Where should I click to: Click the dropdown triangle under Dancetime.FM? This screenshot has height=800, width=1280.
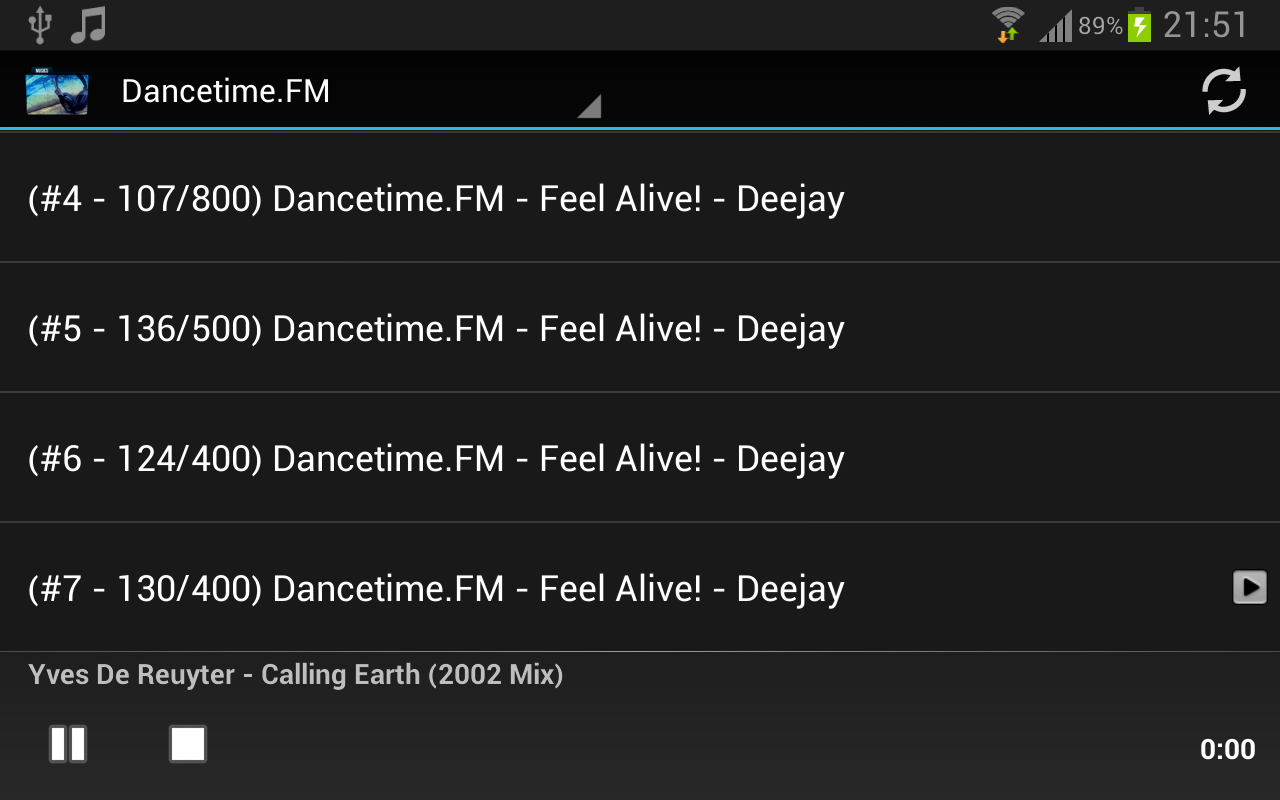[x=589, y=106]
